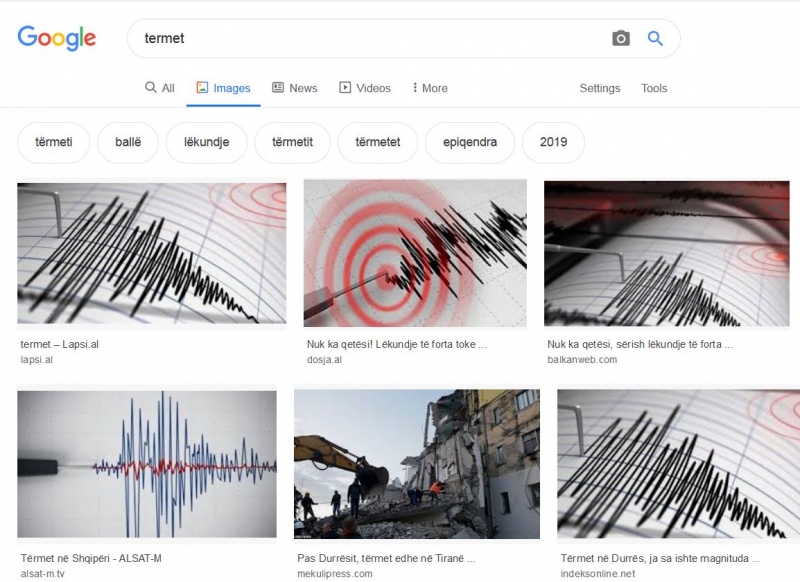Open search by image camera icon
The image size is (800, 582).
click(620, 38)
